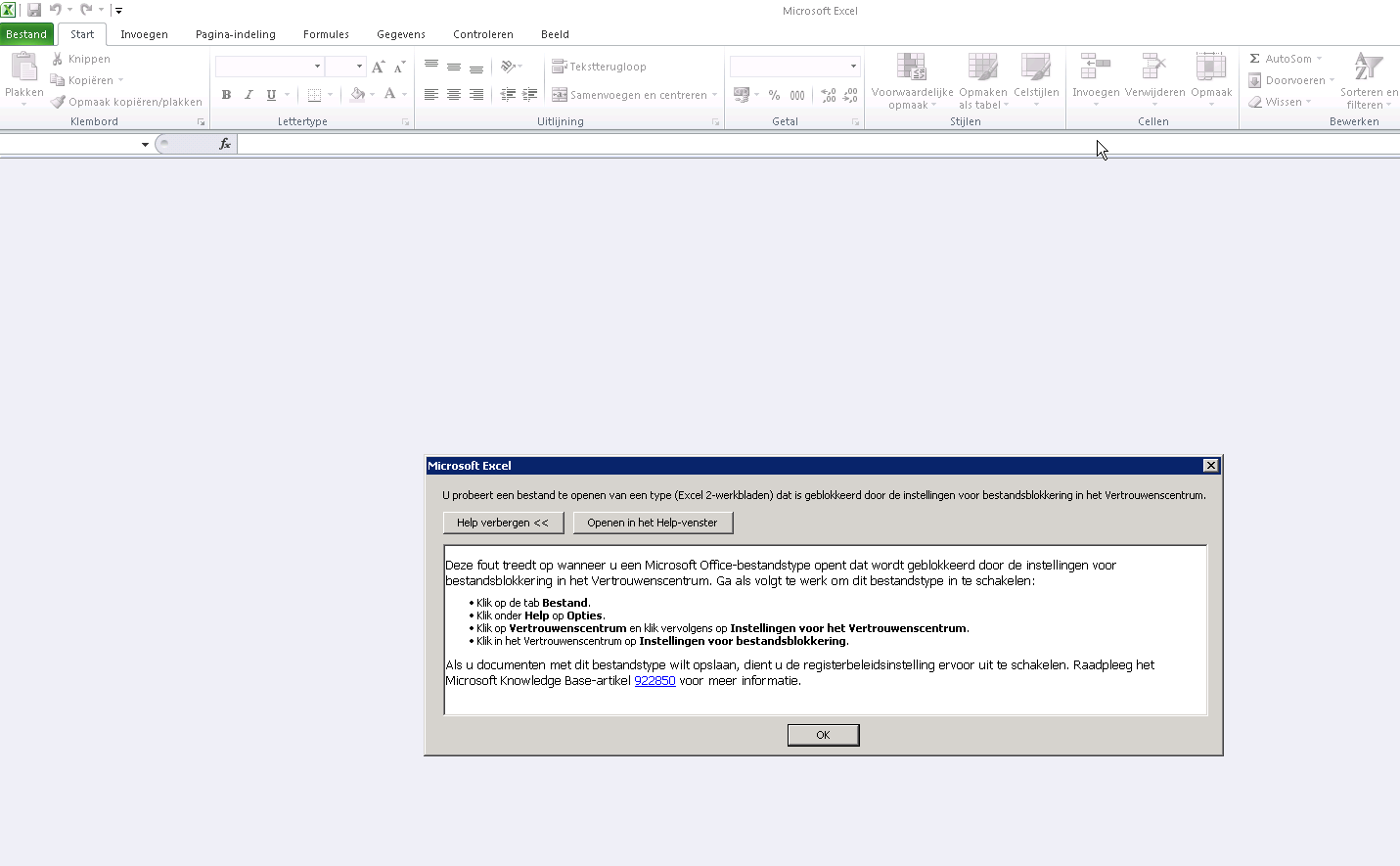This screenshot has width=1400, height=866.
Task: Align text right
Action: click(x=476, y=95)
